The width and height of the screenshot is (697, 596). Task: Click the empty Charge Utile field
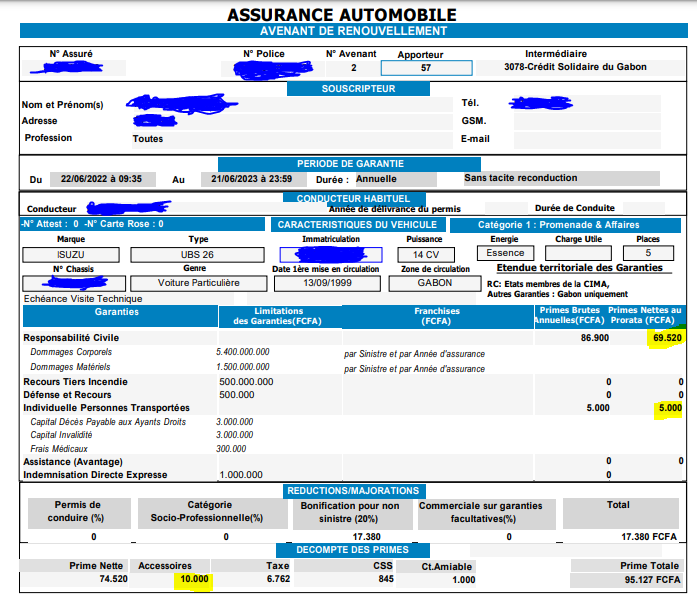pyautogui.click(x=578, y=253)
